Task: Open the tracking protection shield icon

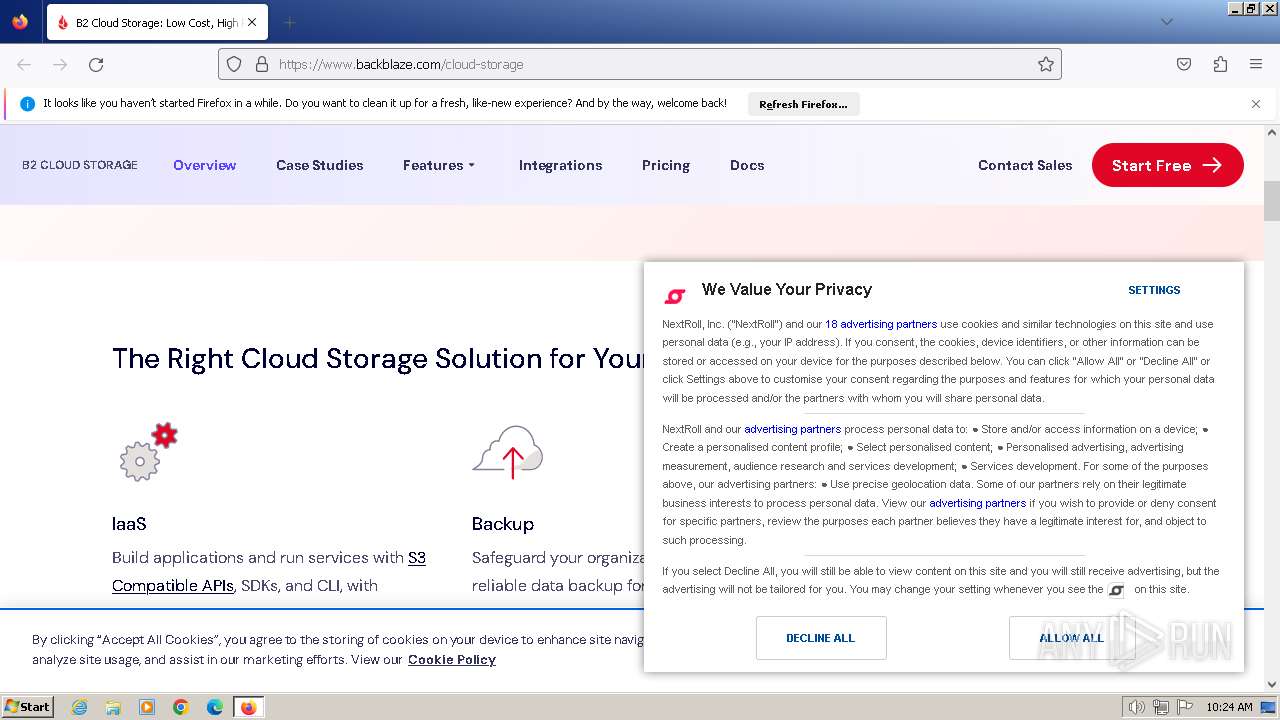Action: pos(234,64)
